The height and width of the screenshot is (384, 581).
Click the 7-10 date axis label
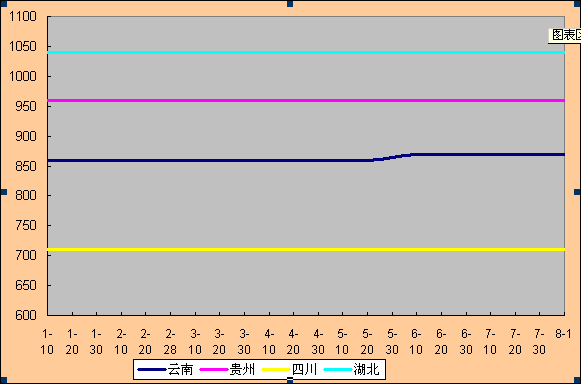pos(490,342)
